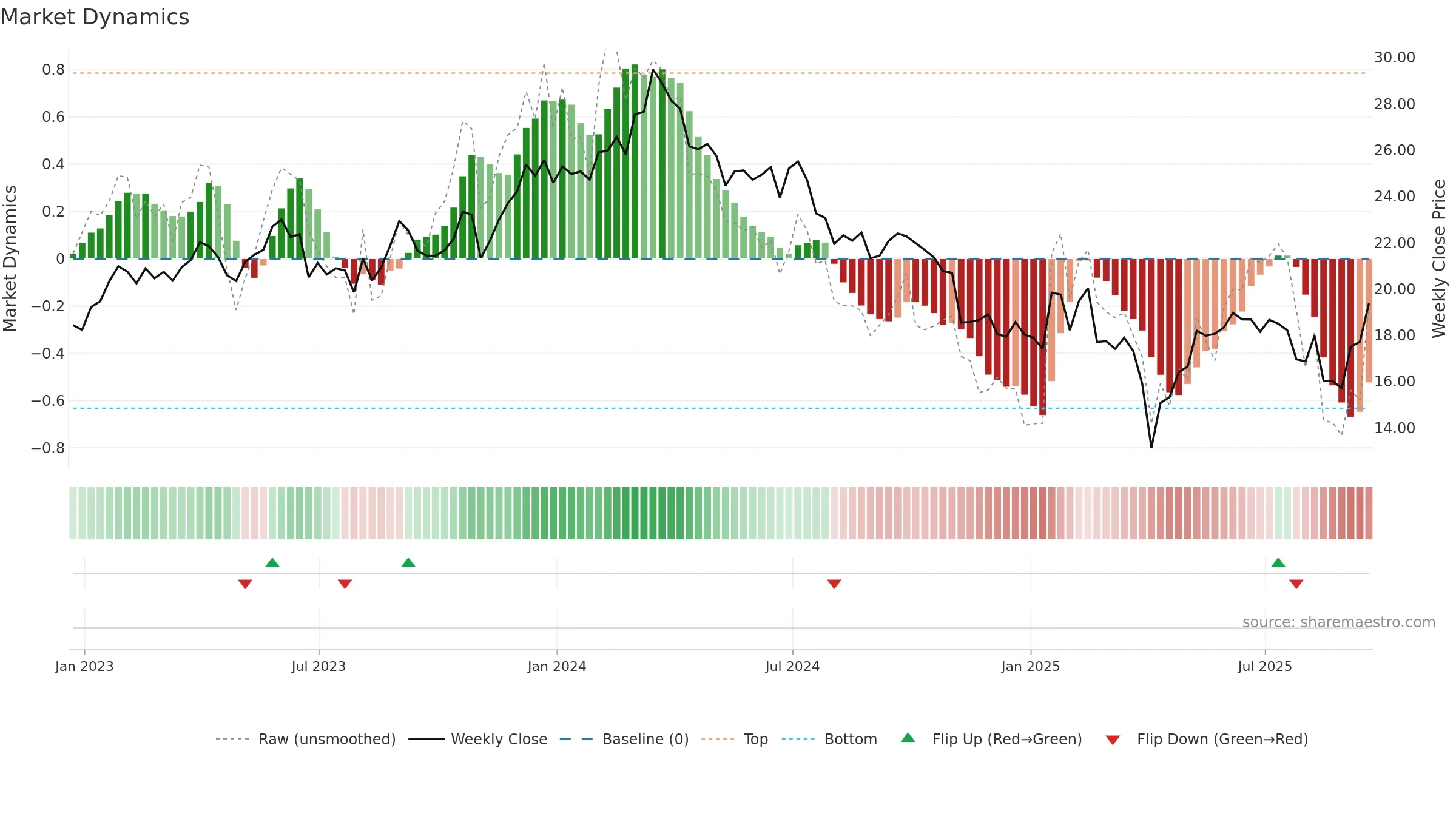
Task: Click the red flip-down marker after Jul 2024
Action: (834, 584)
